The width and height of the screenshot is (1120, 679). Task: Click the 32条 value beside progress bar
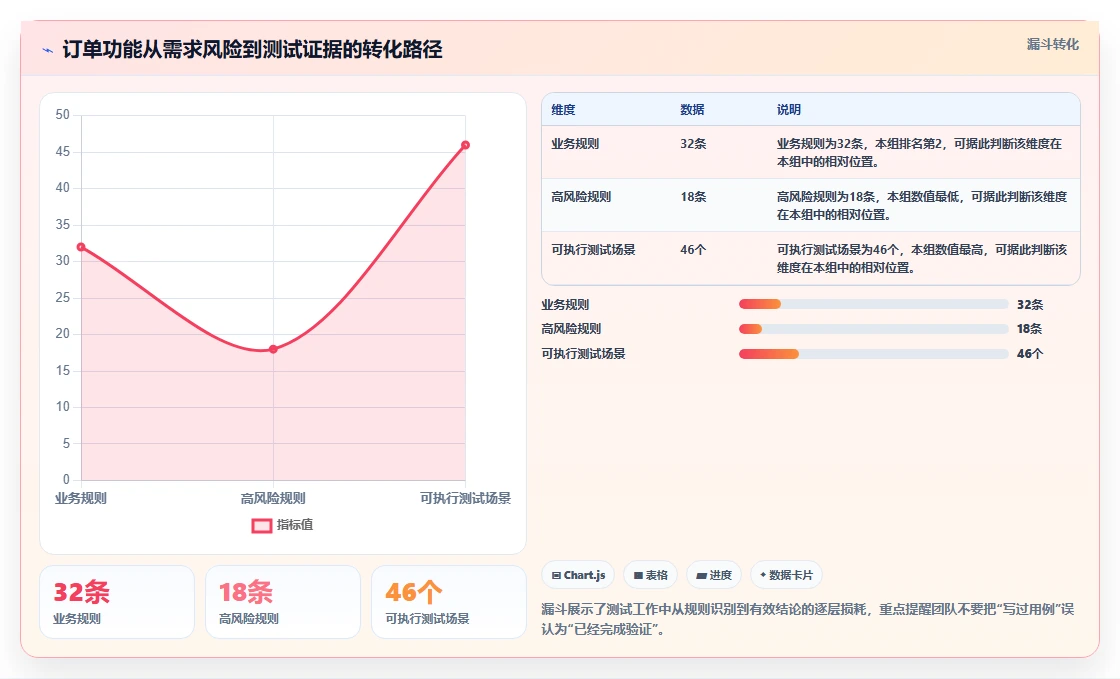coord(1030,304)
